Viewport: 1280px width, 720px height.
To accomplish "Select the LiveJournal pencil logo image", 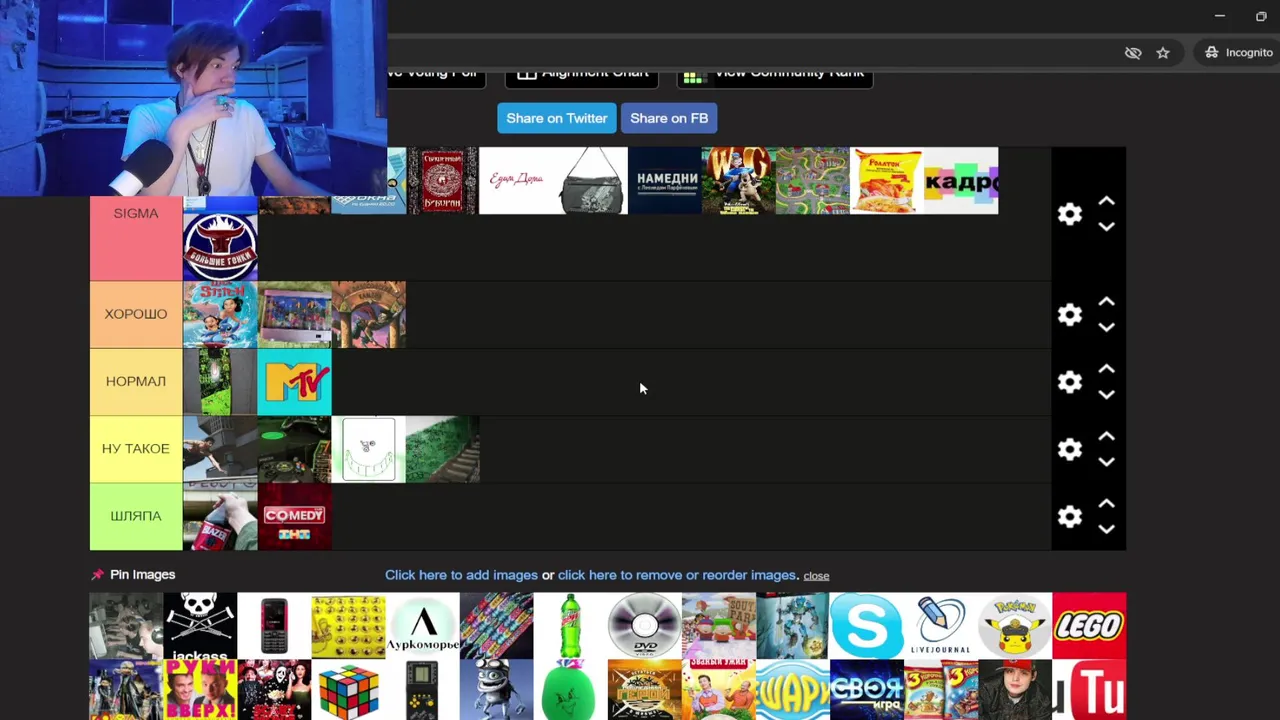I will click(941, 626).
